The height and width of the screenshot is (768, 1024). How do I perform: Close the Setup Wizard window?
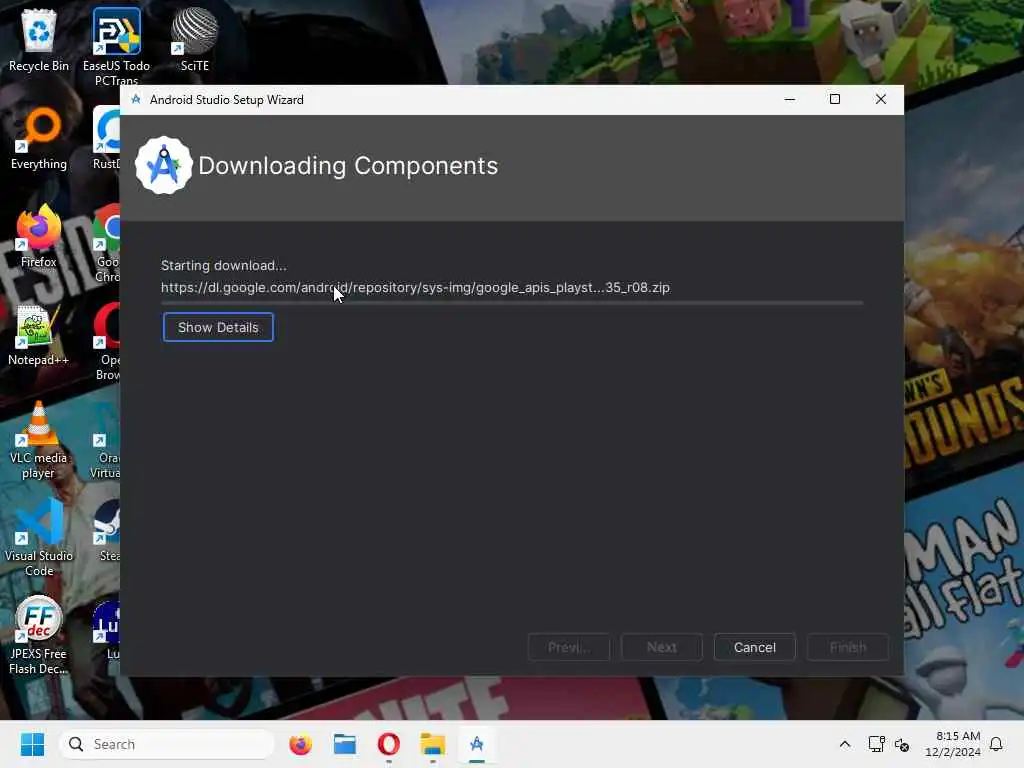click(x=880, y=99)
